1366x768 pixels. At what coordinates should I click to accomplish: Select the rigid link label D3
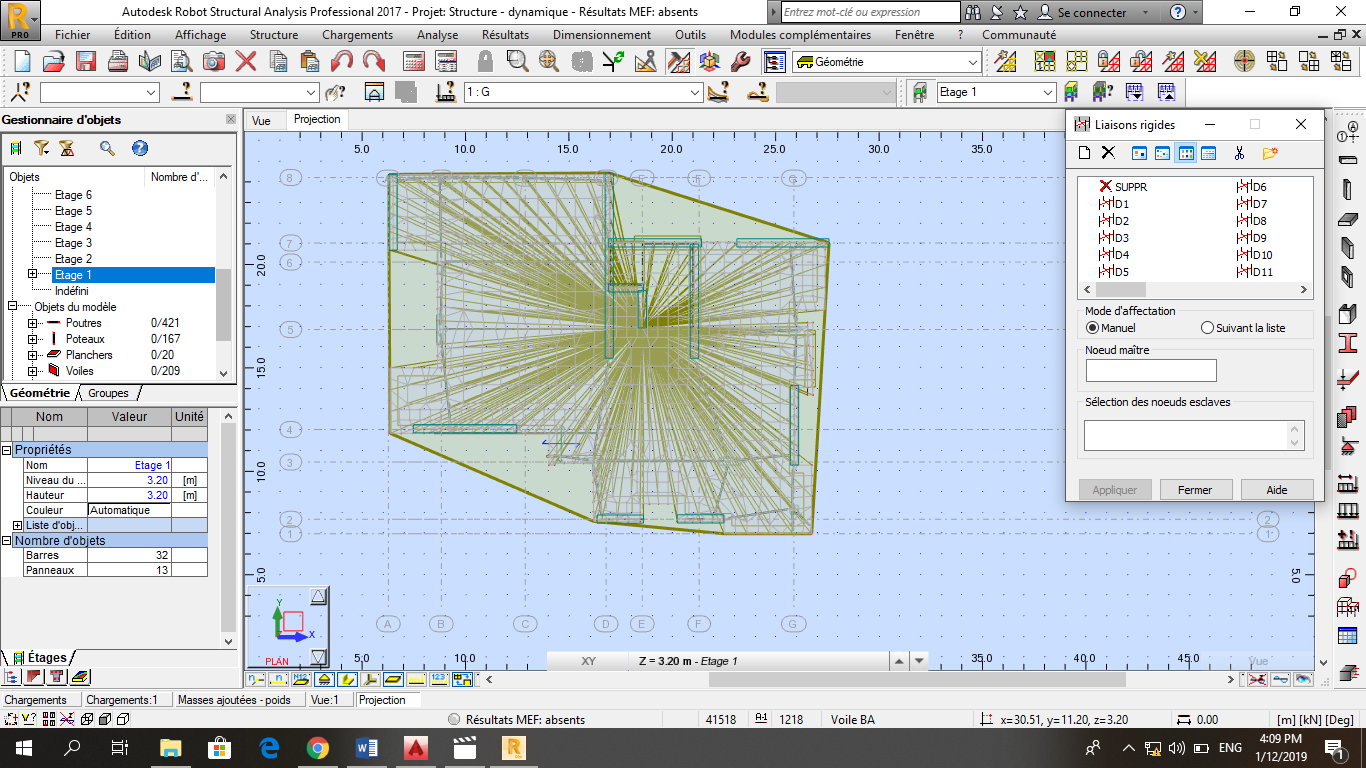(1114, 238)
